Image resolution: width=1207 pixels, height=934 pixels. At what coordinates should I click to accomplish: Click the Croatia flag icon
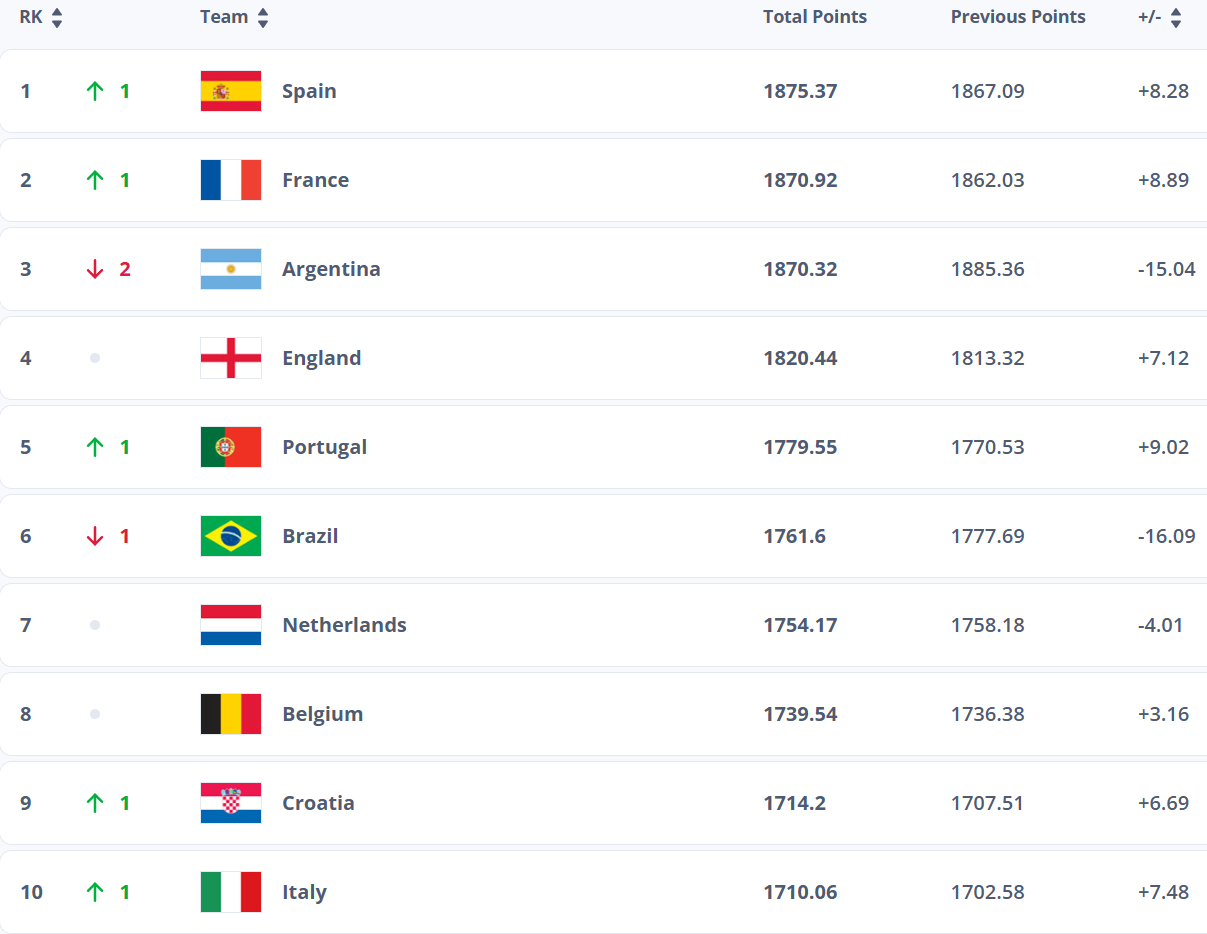pyautogui.click(x=231, y=803)
